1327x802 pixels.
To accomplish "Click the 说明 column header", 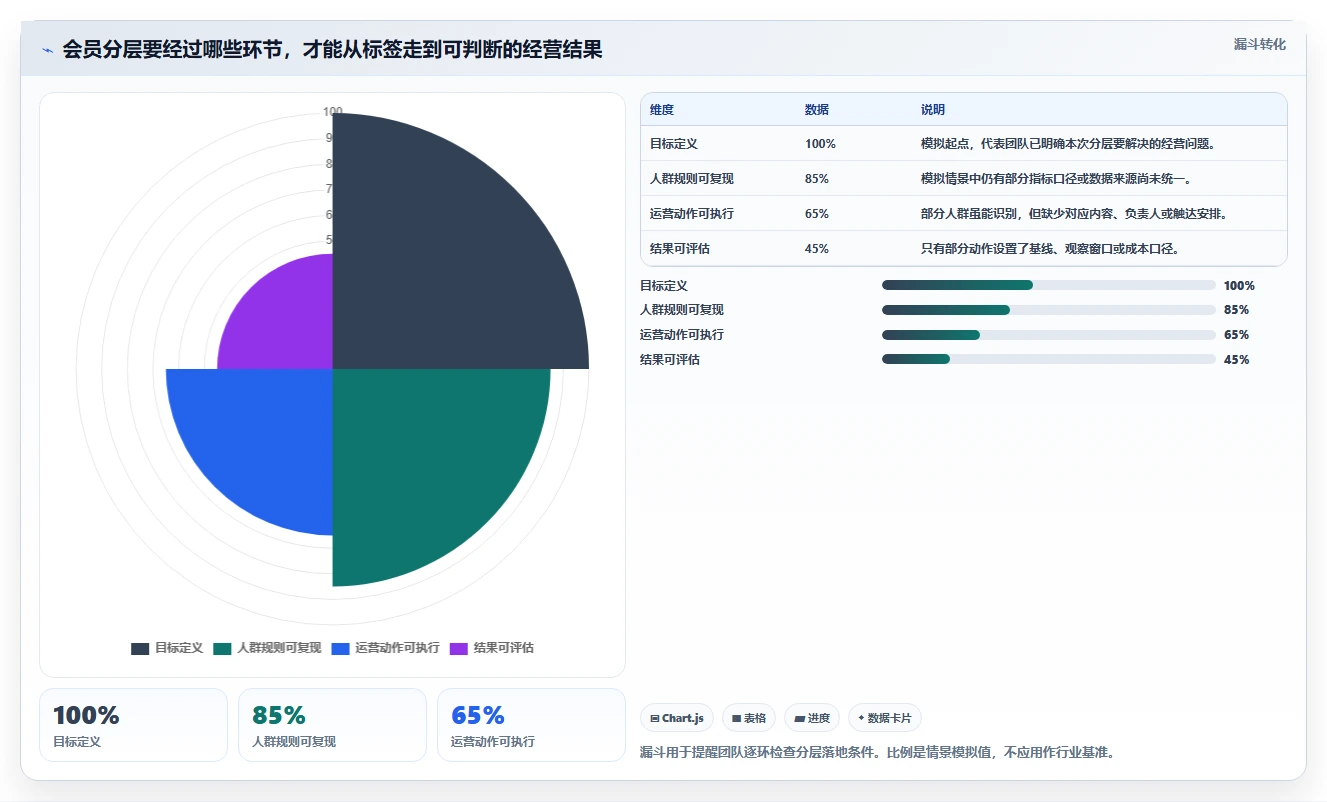I will pos(933,110).
